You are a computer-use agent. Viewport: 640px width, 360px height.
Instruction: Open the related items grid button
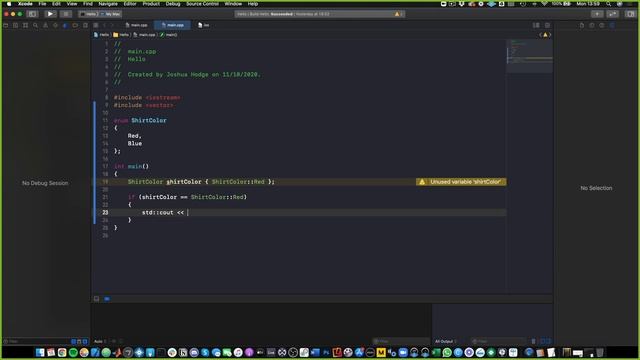click(x=96, y=25)
